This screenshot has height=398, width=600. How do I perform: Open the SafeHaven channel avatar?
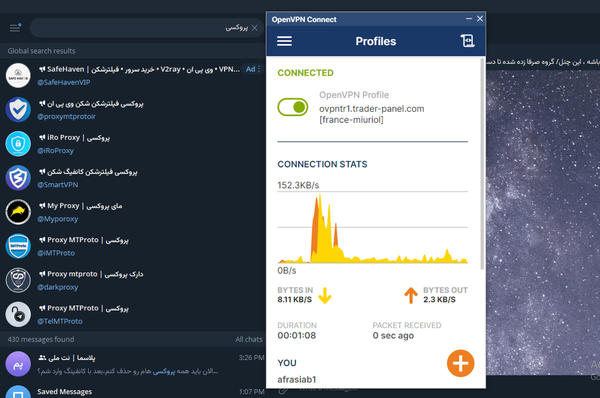coord(18,75)
